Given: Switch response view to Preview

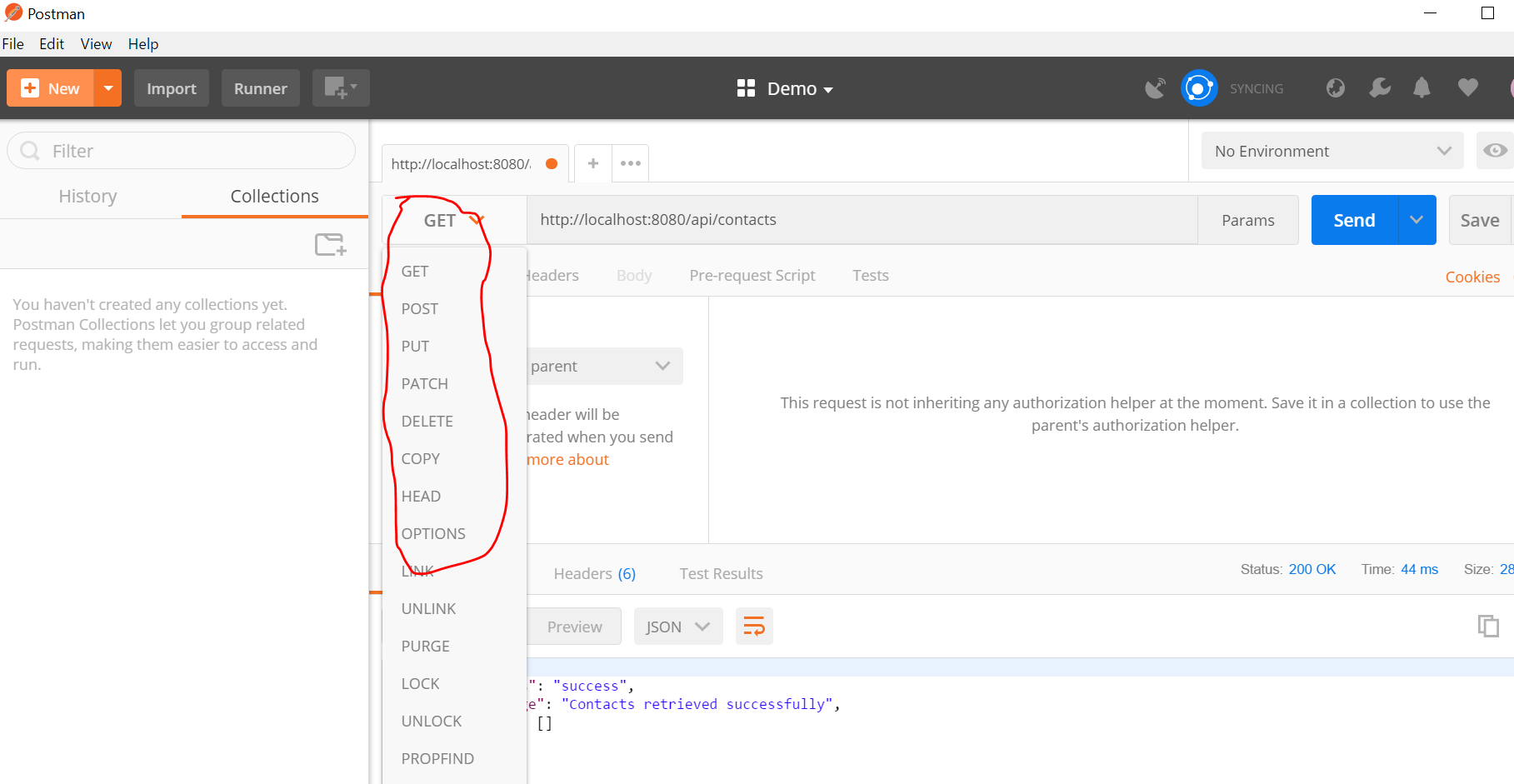Looking at the screenshot, I should coord(574,627).
